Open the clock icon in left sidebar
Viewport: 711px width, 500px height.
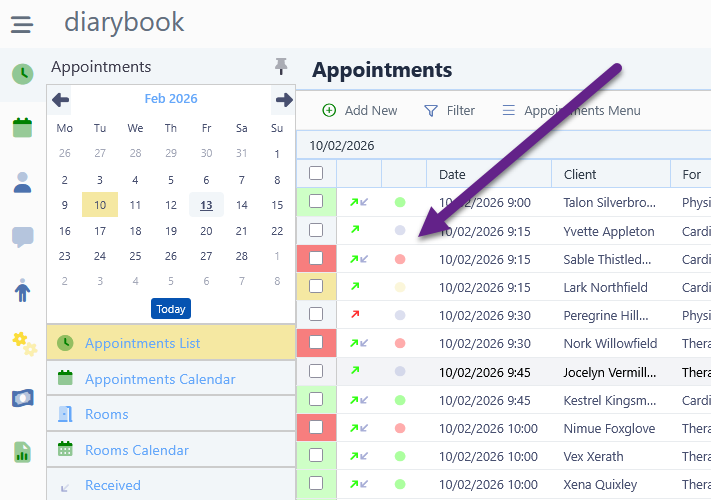tap(22, 74)
